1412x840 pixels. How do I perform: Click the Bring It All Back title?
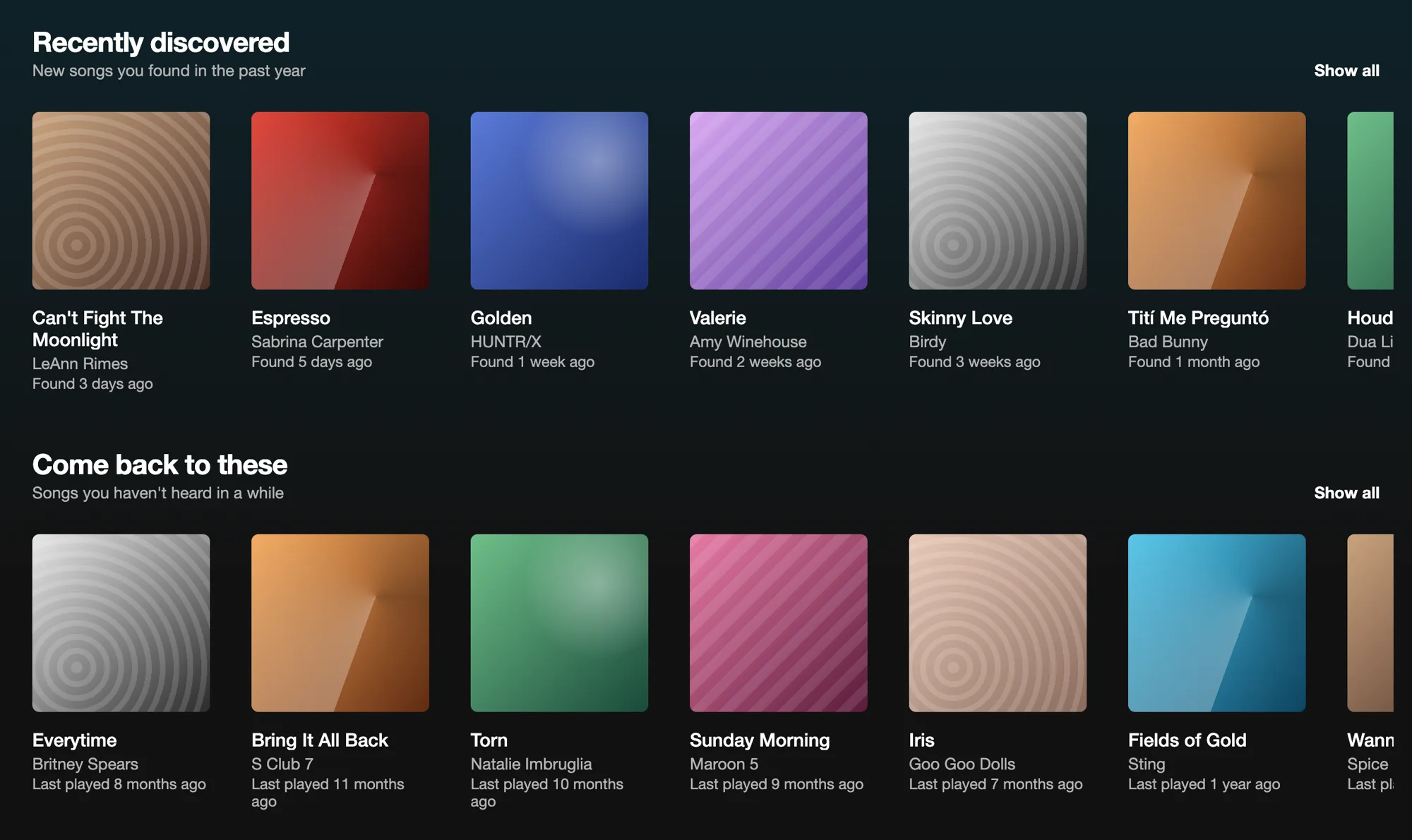click(320, 740)
